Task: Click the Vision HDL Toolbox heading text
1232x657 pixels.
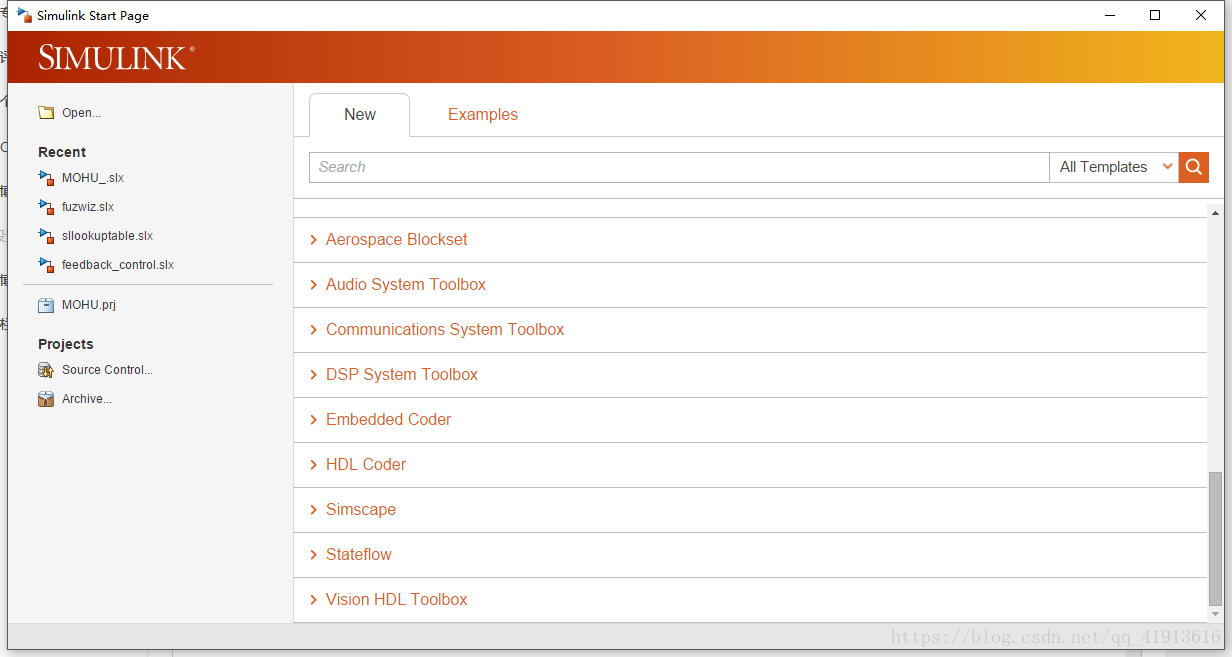Action: pyautogui.click(x=397, y=600)
